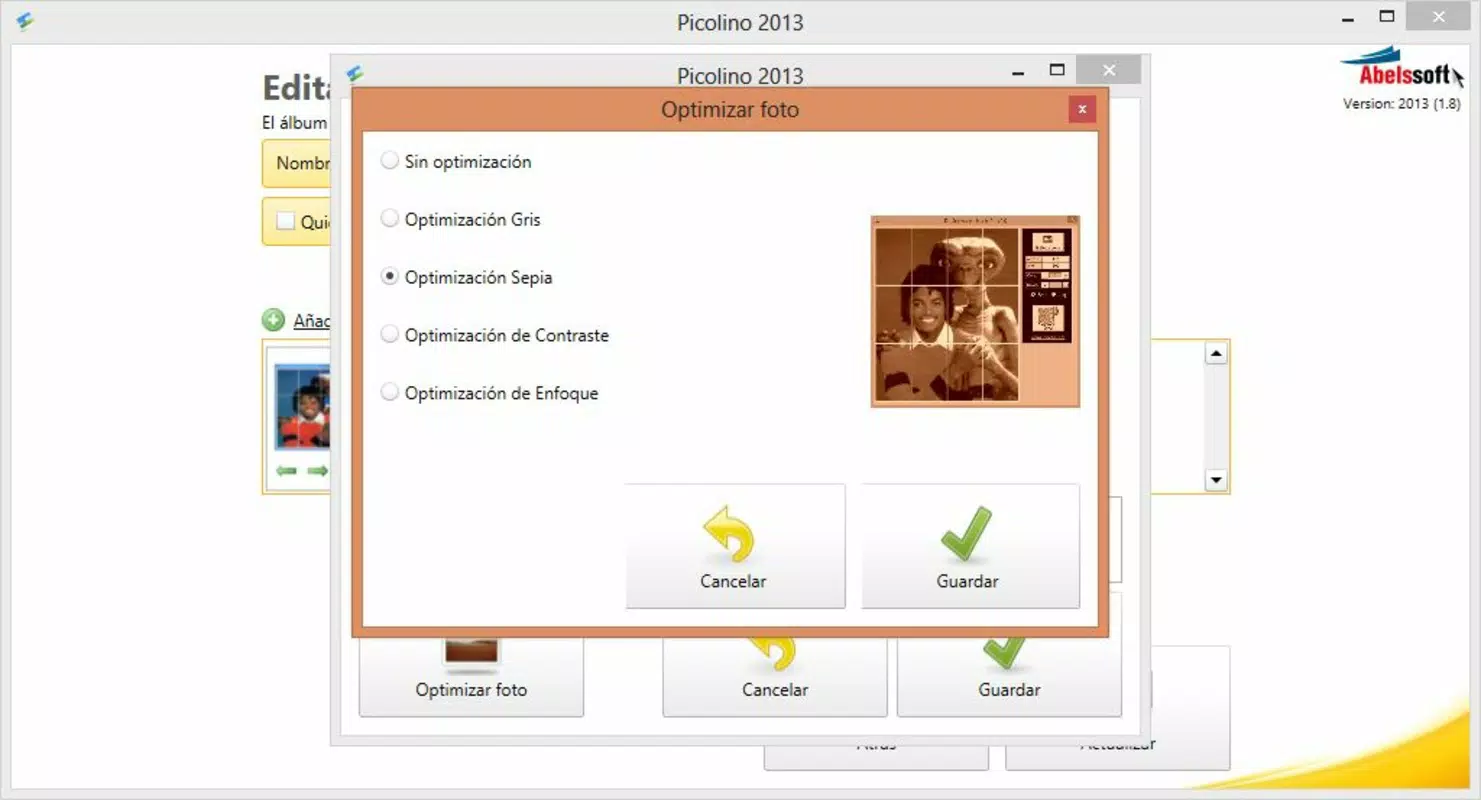Close the main Picolino 2013 window

pyautogui.click(x=1439, y=16)
